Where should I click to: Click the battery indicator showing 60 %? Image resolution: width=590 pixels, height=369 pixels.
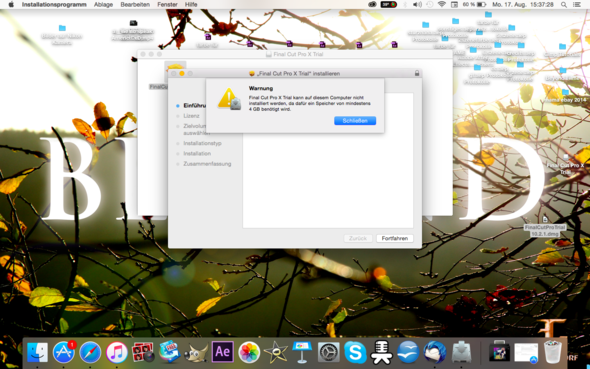click(x=474, y=5)
